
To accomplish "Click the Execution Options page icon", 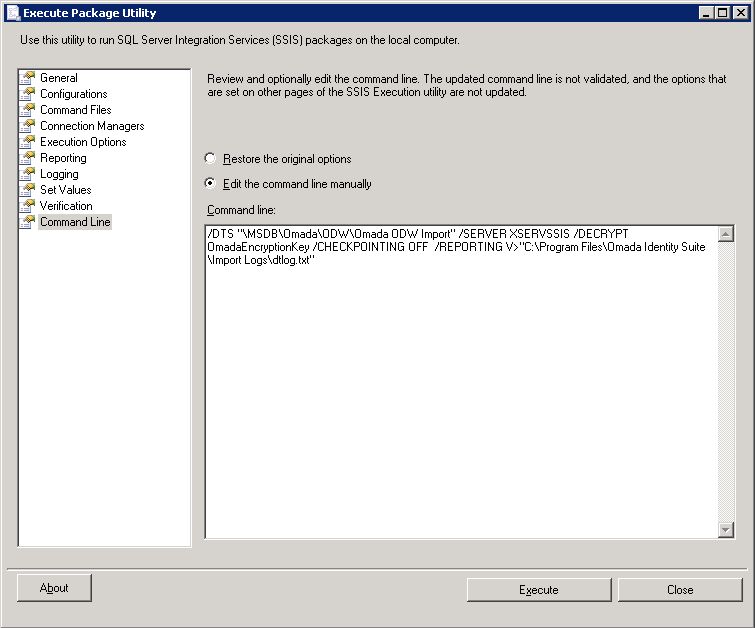I will pyautogui.click(x=28, y=142).
